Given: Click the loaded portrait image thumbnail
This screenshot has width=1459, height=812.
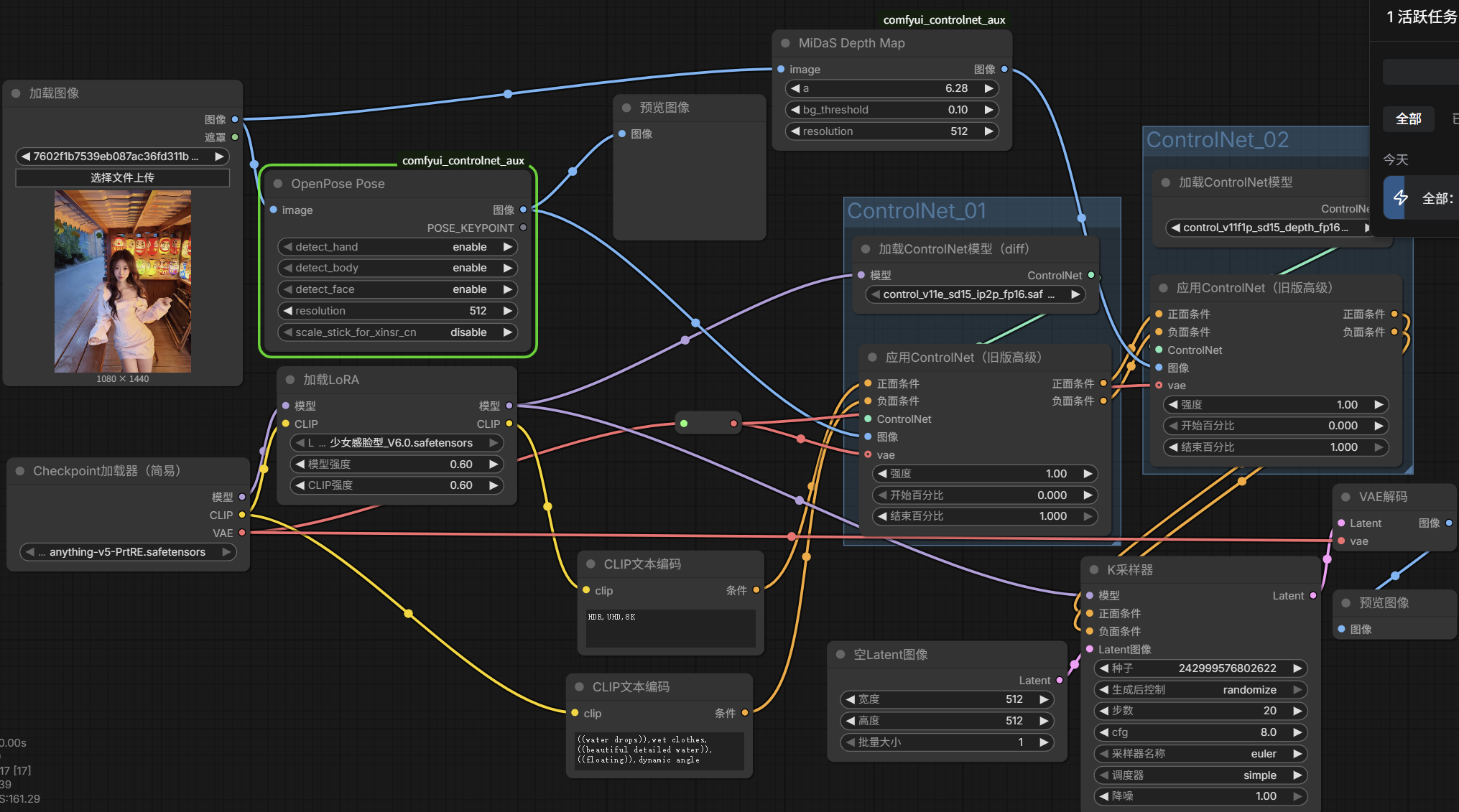Looking at the screenshot, I should [x=123, y=281].
